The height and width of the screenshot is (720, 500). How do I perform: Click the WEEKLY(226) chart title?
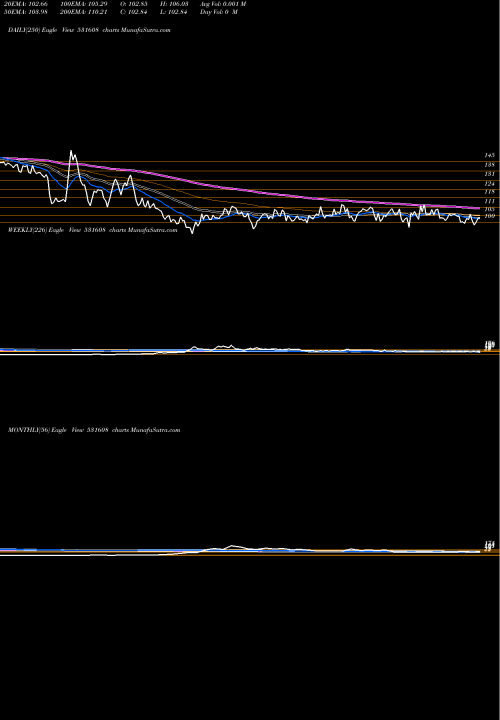(x=92, y=230)
